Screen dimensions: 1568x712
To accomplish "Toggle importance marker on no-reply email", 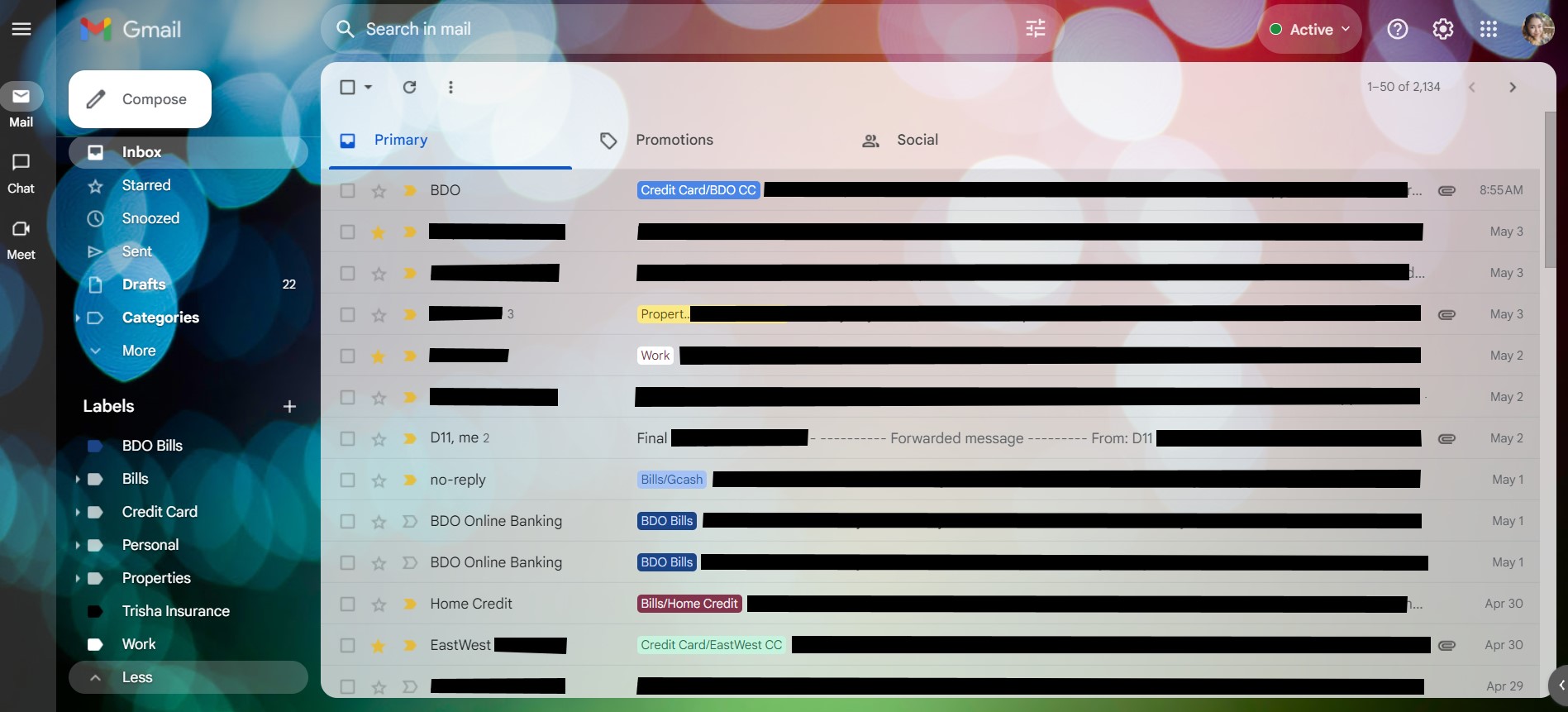I will pos(409,480).
